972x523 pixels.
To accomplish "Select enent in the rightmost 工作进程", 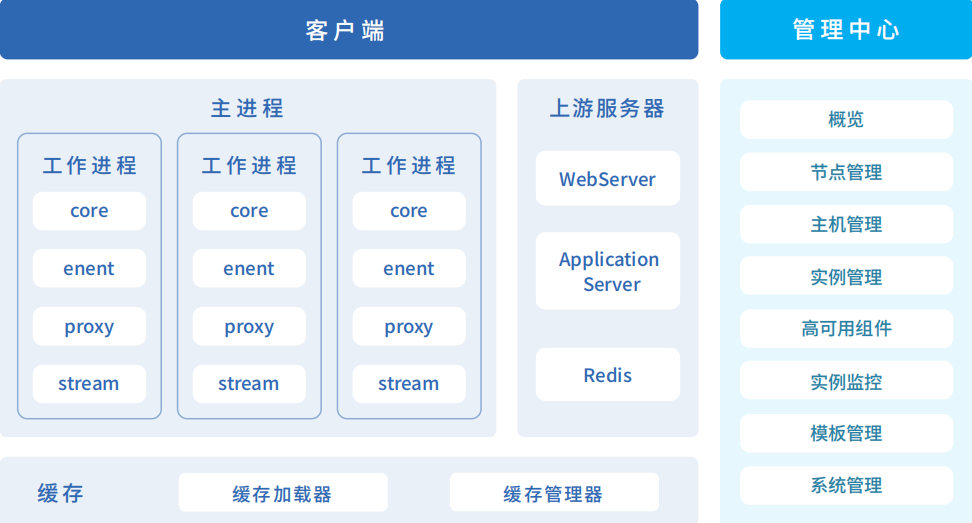I will pos(408,269).
